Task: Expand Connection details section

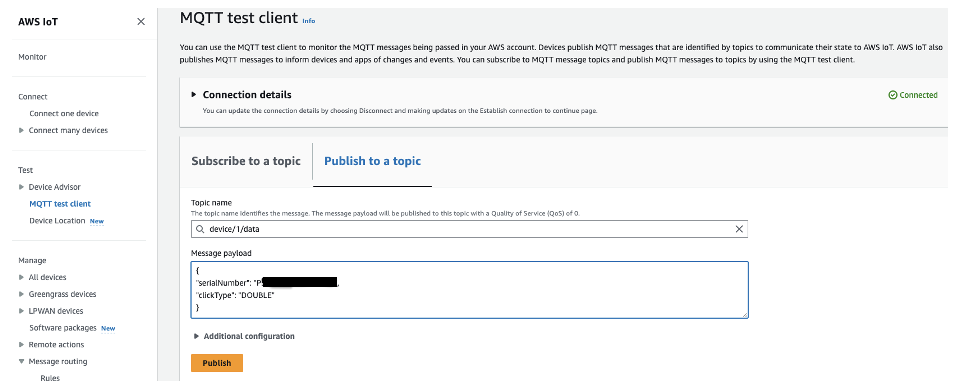Action: point(194,94)
